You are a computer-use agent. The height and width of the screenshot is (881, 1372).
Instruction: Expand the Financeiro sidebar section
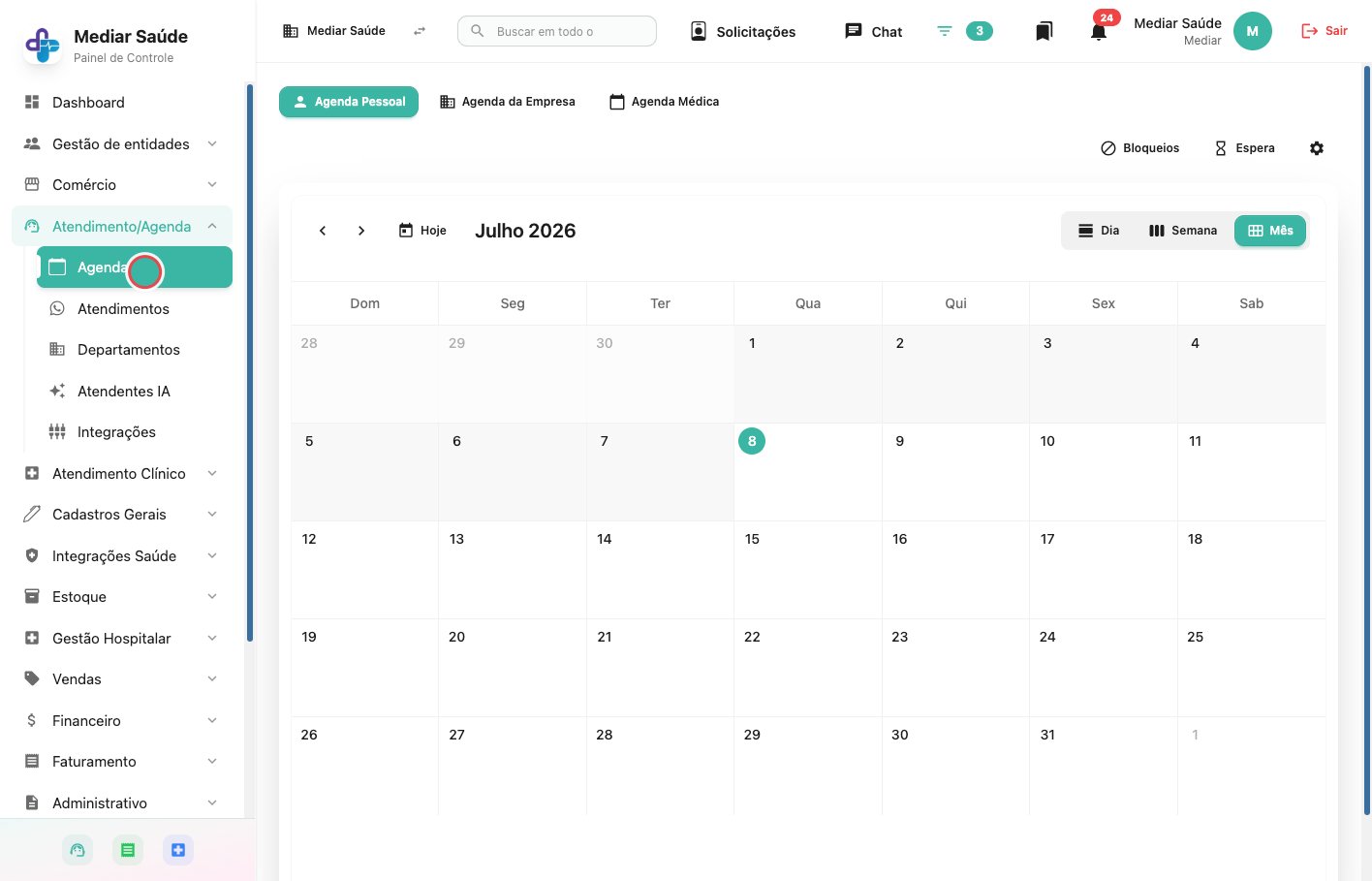coord(122,720)
